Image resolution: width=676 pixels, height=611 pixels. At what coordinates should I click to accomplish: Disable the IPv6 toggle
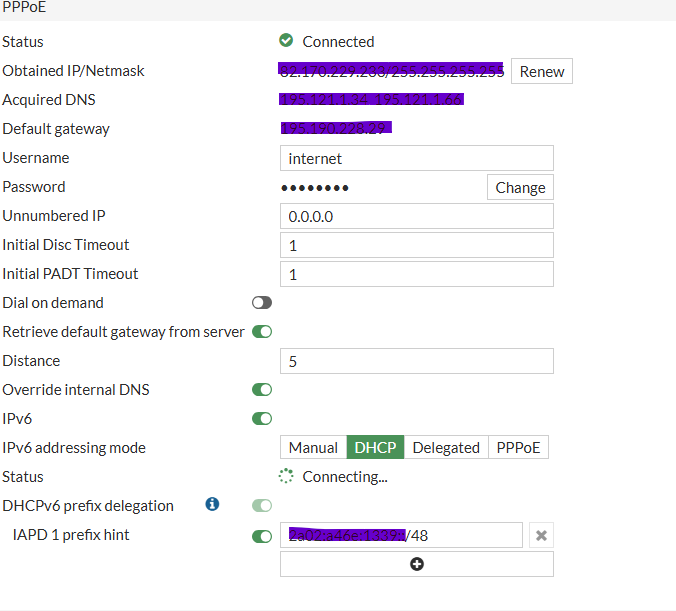[262, 418]
